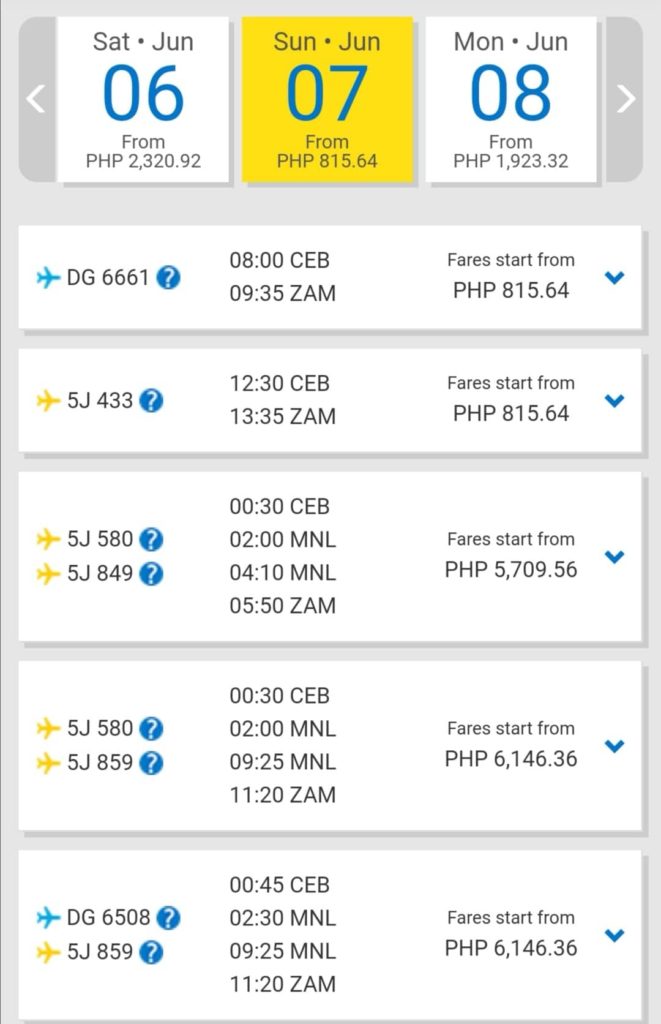Tap help icon next to 5J 849
The height and width of the screenshot is (1024, 661).
coord(151,574)
